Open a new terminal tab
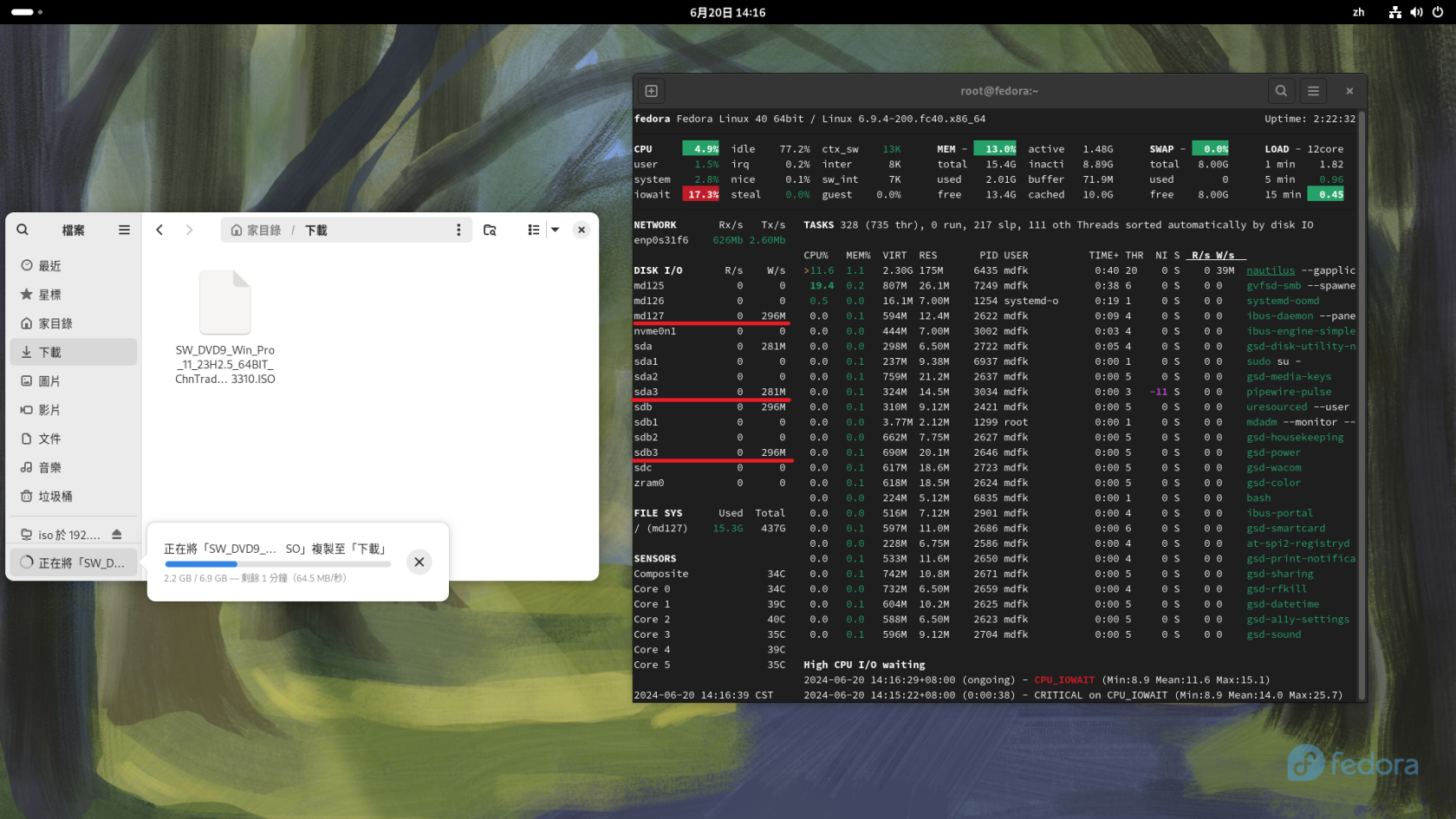This screenshot has width=1456, height=819. (x=652, y=90)
